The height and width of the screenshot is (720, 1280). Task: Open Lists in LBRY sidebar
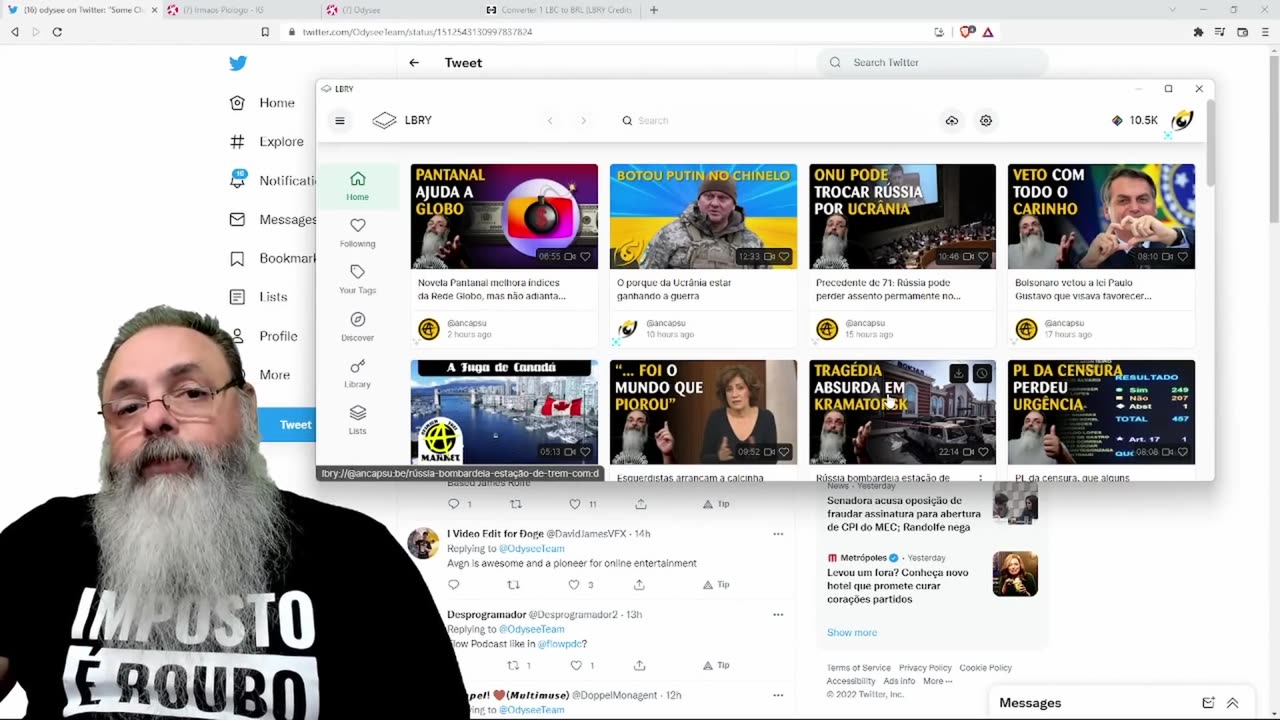[x=357, y=420]
